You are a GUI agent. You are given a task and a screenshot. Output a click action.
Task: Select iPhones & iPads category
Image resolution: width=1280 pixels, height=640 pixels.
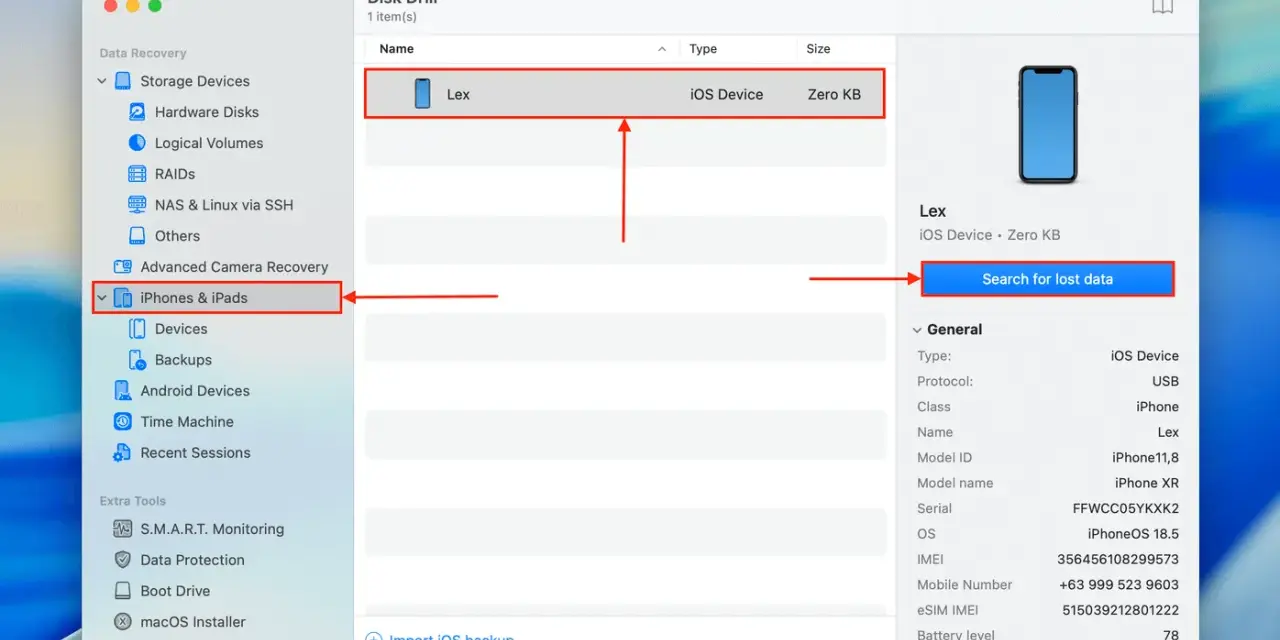click(x=194, y=298)
